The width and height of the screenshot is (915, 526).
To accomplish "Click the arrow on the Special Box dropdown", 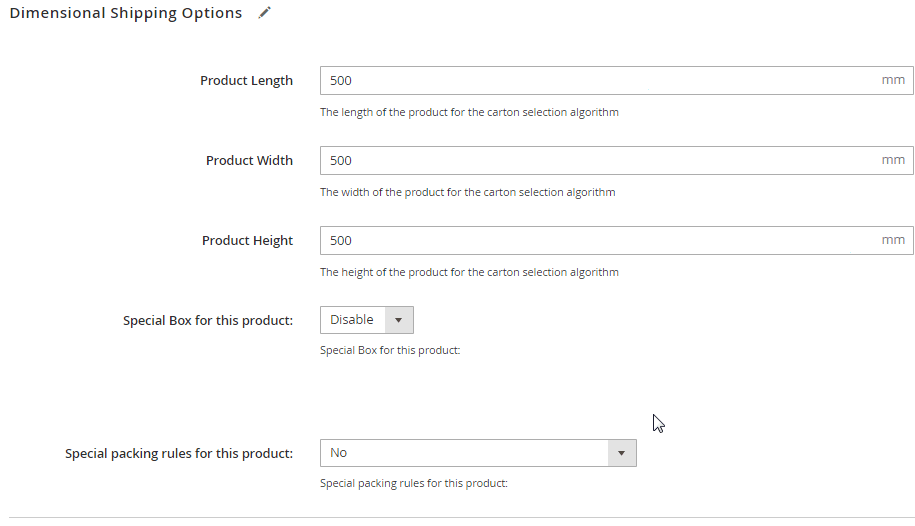I will (399, 320).
